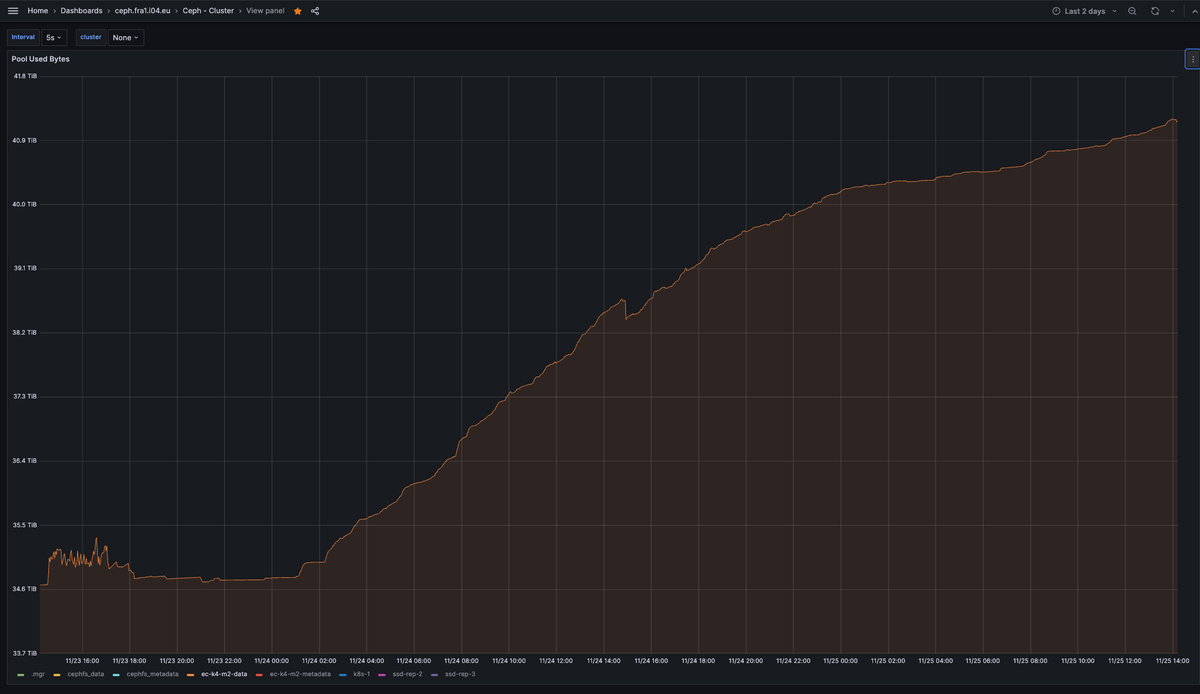
Task: Unstar dashboard via orange star icon
Action: 297,11
